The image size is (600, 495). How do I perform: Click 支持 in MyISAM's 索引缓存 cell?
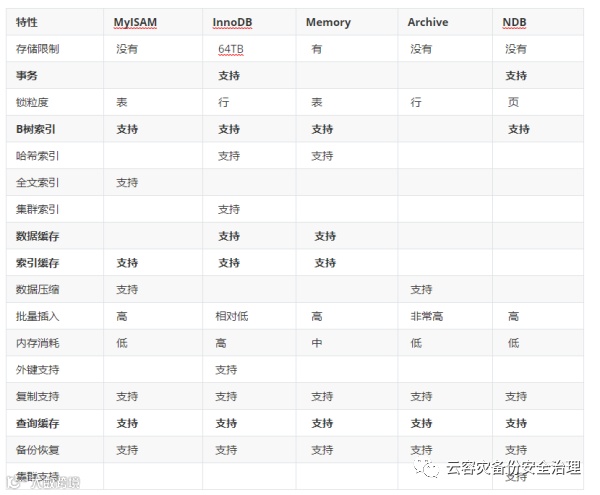tap(127, 263)
